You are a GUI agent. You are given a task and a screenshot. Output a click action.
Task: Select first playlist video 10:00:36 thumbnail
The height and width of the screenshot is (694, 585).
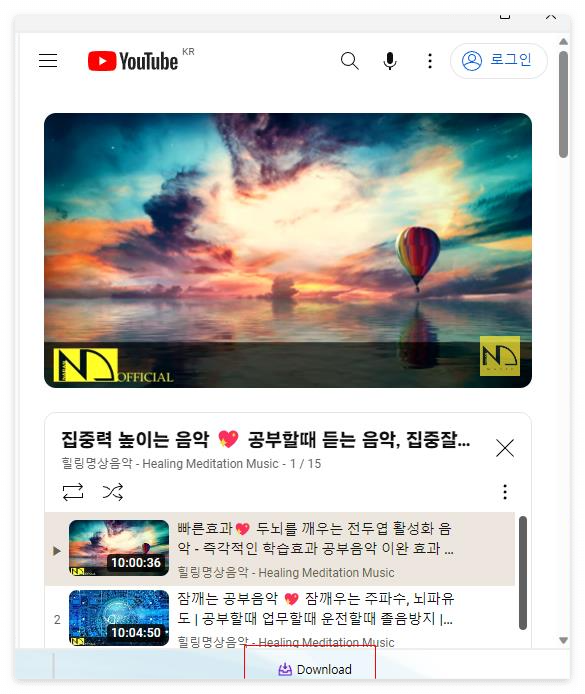(119, 548)
